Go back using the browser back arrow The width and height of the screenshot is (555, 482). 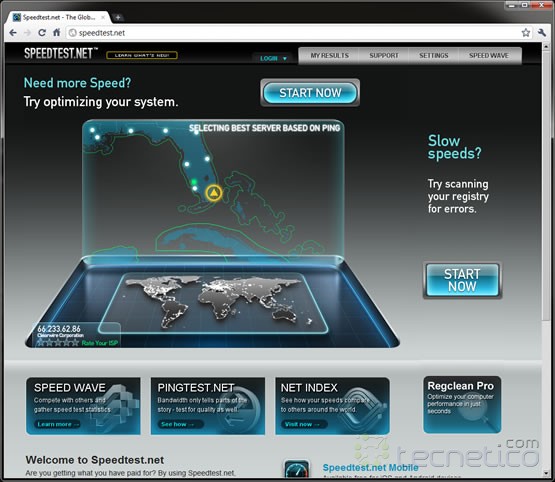coord(13,33)
